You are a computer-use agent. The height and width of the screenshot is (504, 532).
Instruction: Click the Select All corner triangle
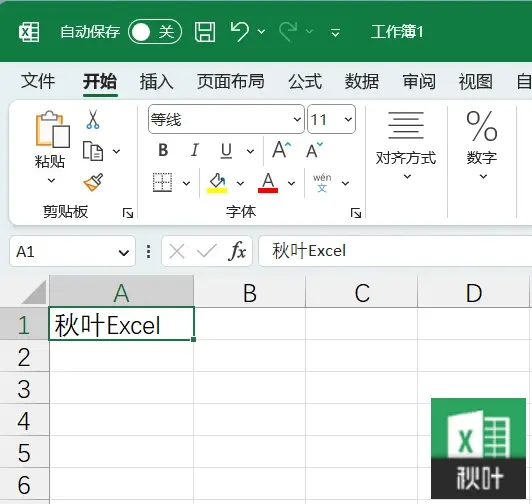coord(34,293)
